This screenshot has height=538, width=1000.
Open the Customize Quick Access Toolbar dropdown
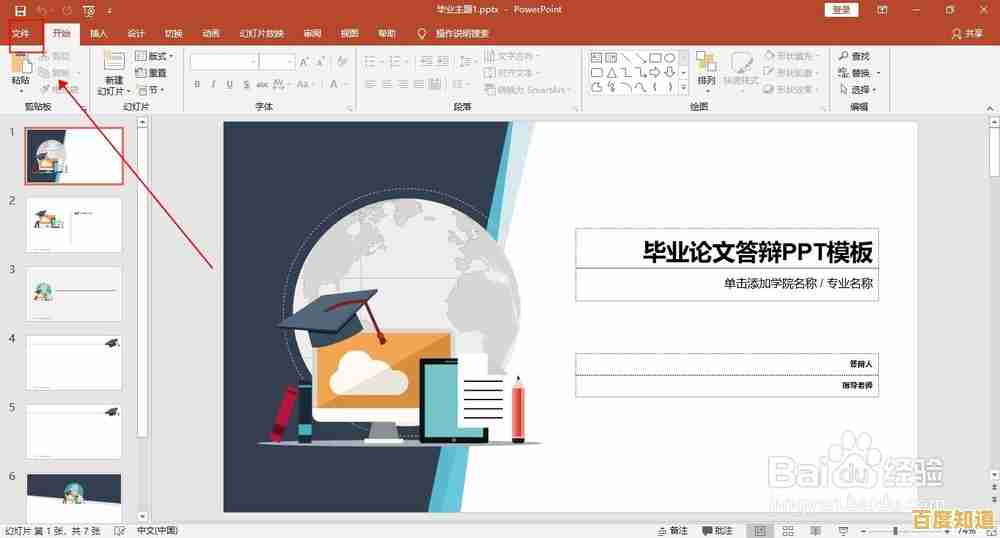coord(109,10)
